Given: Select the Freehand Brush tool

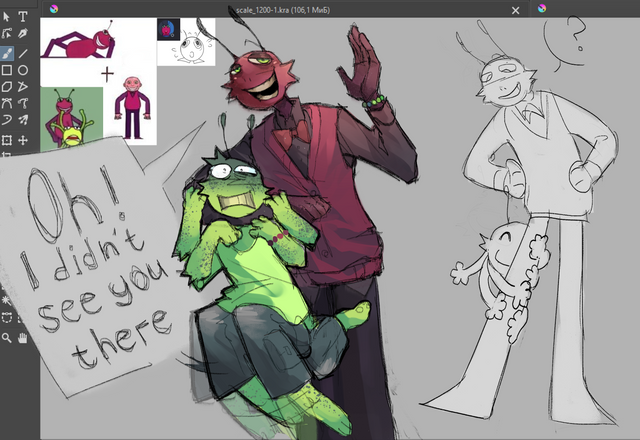Looking at the screenshot, I should tap(6, 53).
